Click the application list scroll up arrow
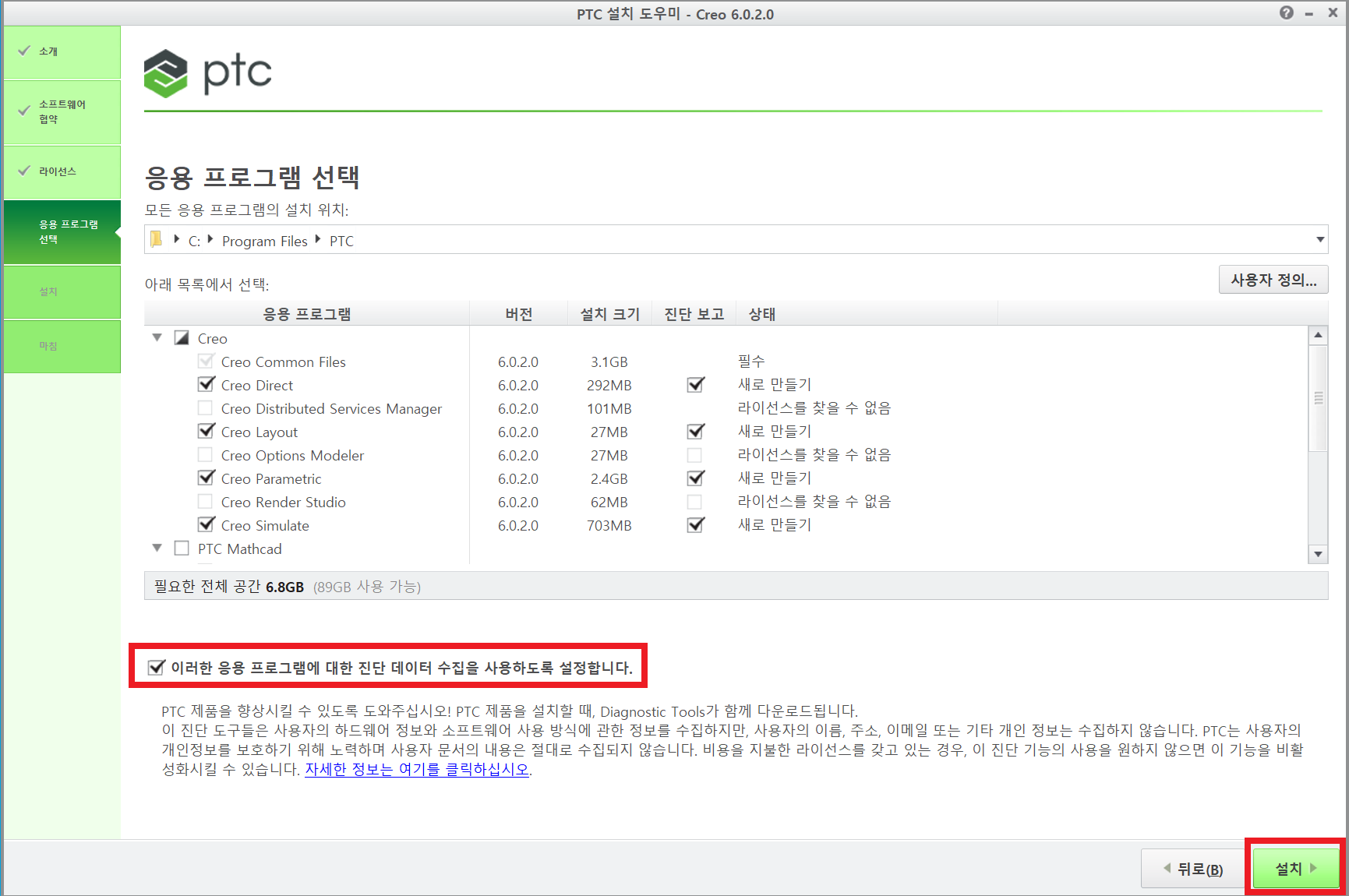Viewport: 1349px width, 896px height. (1318, 335)
